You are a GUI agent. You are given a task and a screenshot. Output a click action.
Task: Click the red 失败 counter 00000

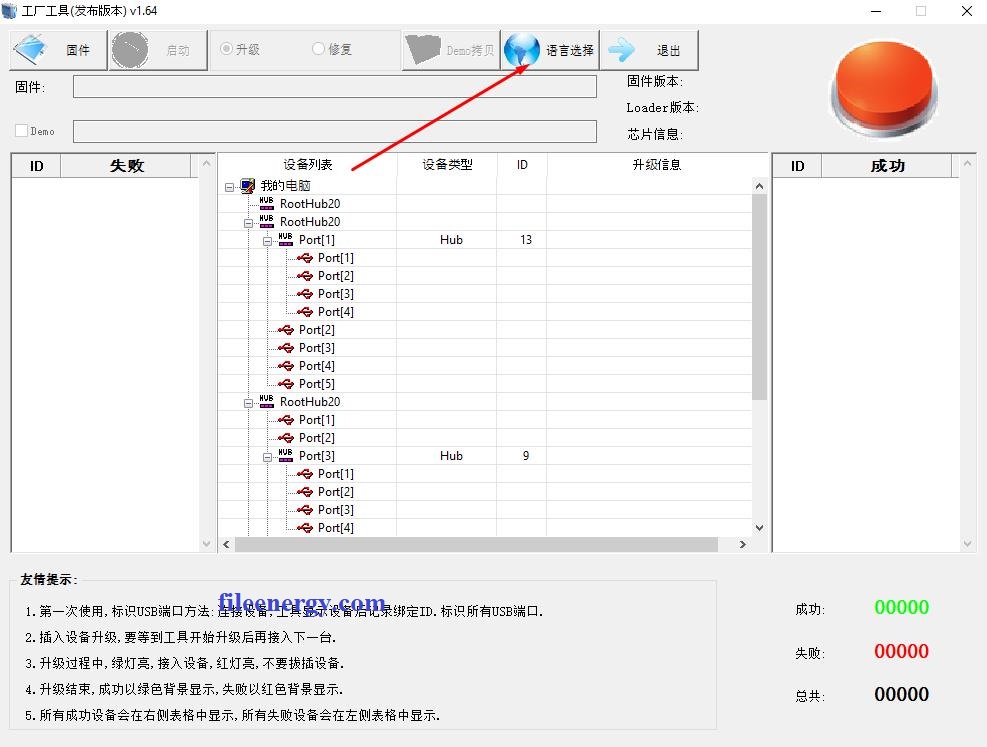(901, 651)
